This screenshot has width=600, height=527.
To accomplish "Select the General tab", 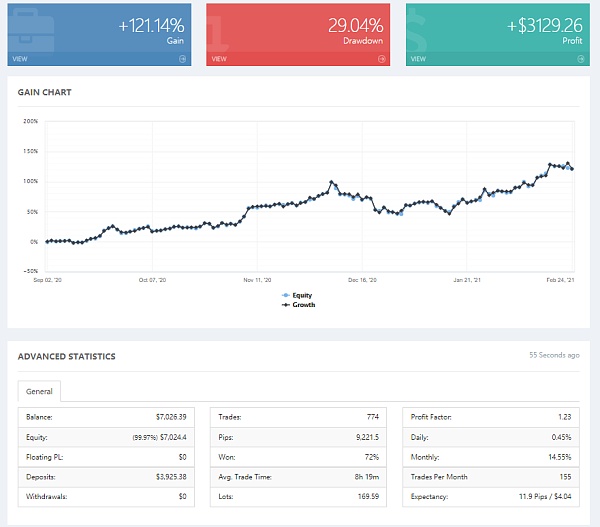I will [39, 391].
